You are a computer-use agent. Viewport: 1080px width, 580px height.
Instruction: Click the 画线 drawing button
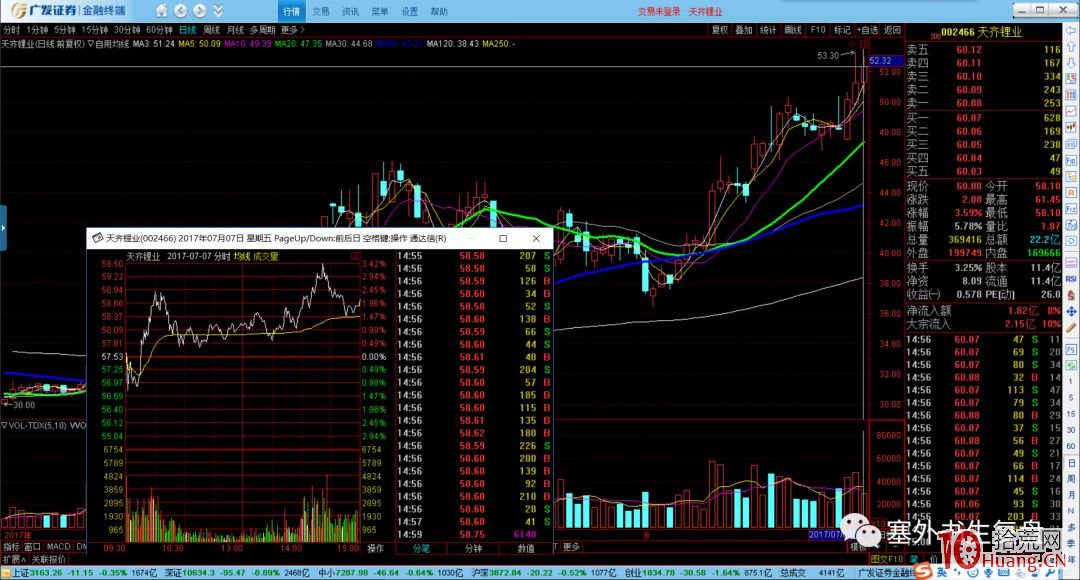(793, 30)
